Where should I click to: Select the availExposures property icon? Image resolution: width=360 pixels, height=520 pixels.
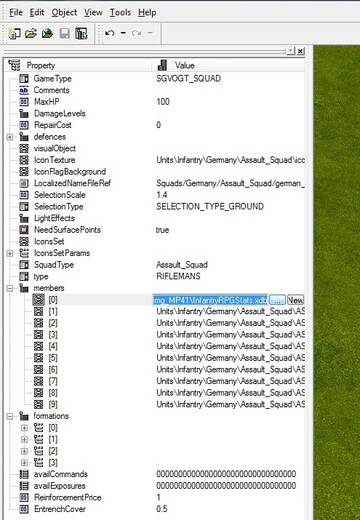point(24,486)
